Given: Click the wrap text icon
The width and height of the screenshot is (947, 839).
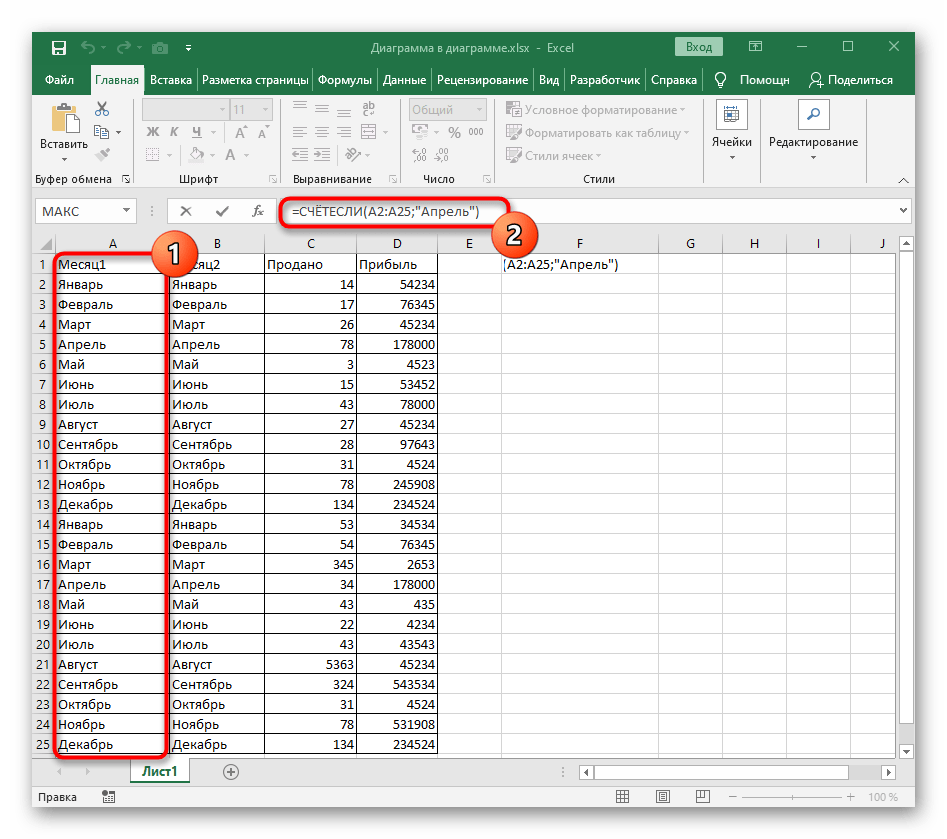Looking at the screenshot, I should pyautogui.click(x=368, y=109).
